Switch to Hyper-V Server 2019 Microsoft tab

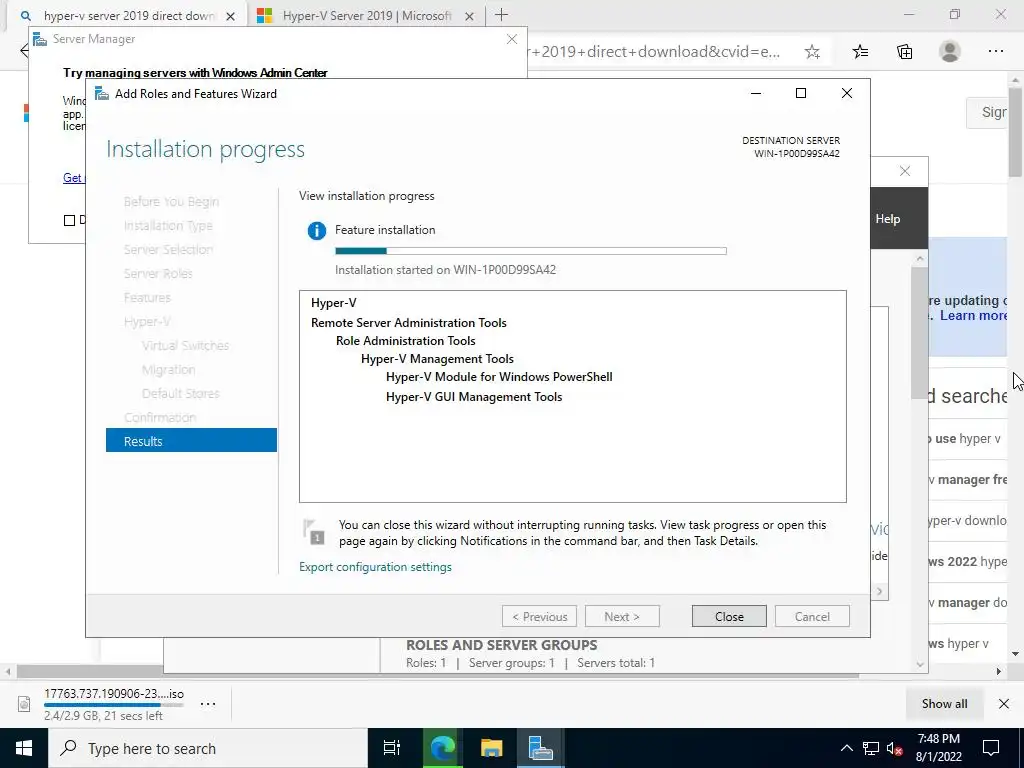367,16
